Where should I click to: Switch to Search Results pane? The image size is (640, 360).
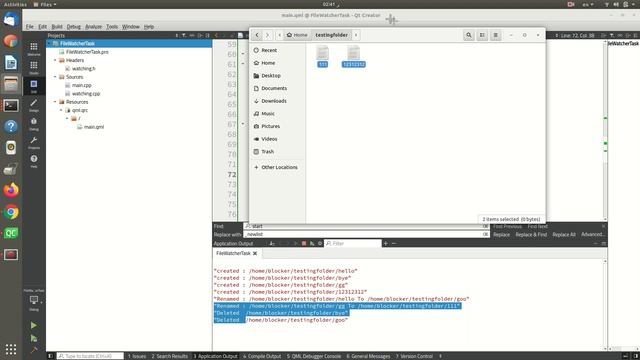click(170, 356)
